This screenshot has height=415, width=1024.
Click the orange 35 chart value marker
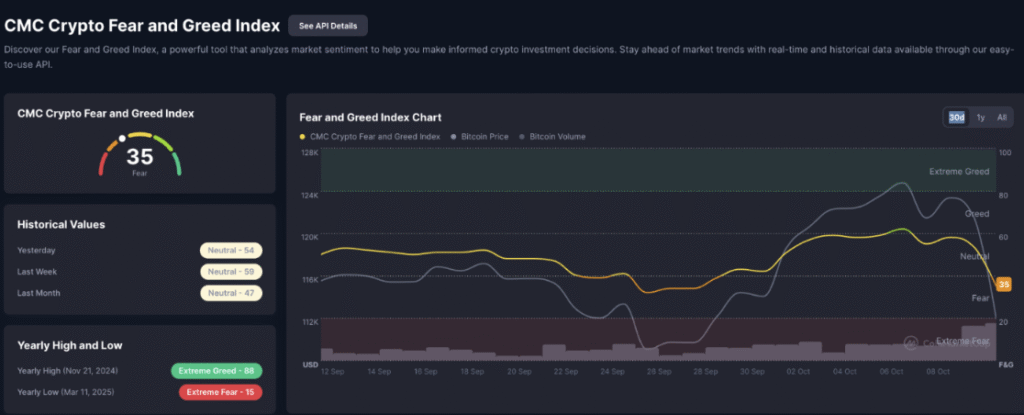click(x=1004, y=284)
